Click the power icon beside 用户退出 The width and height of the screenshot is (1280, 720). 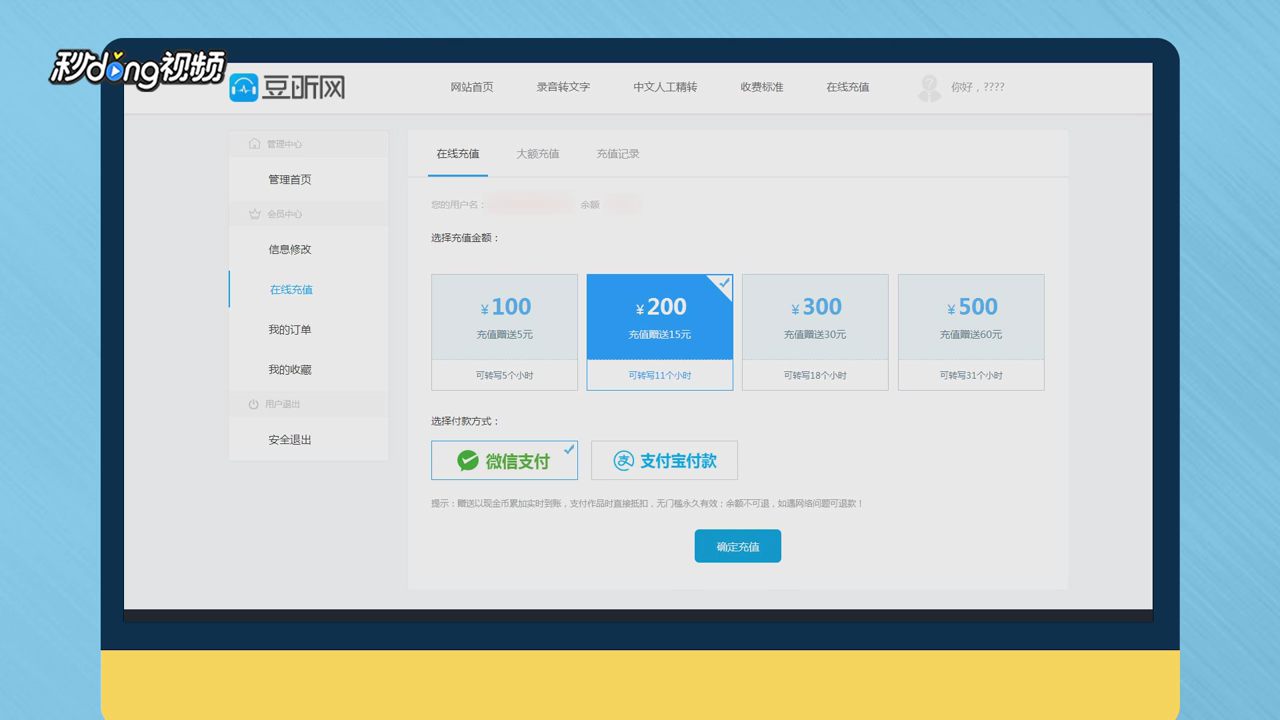(x=254, y=404)
